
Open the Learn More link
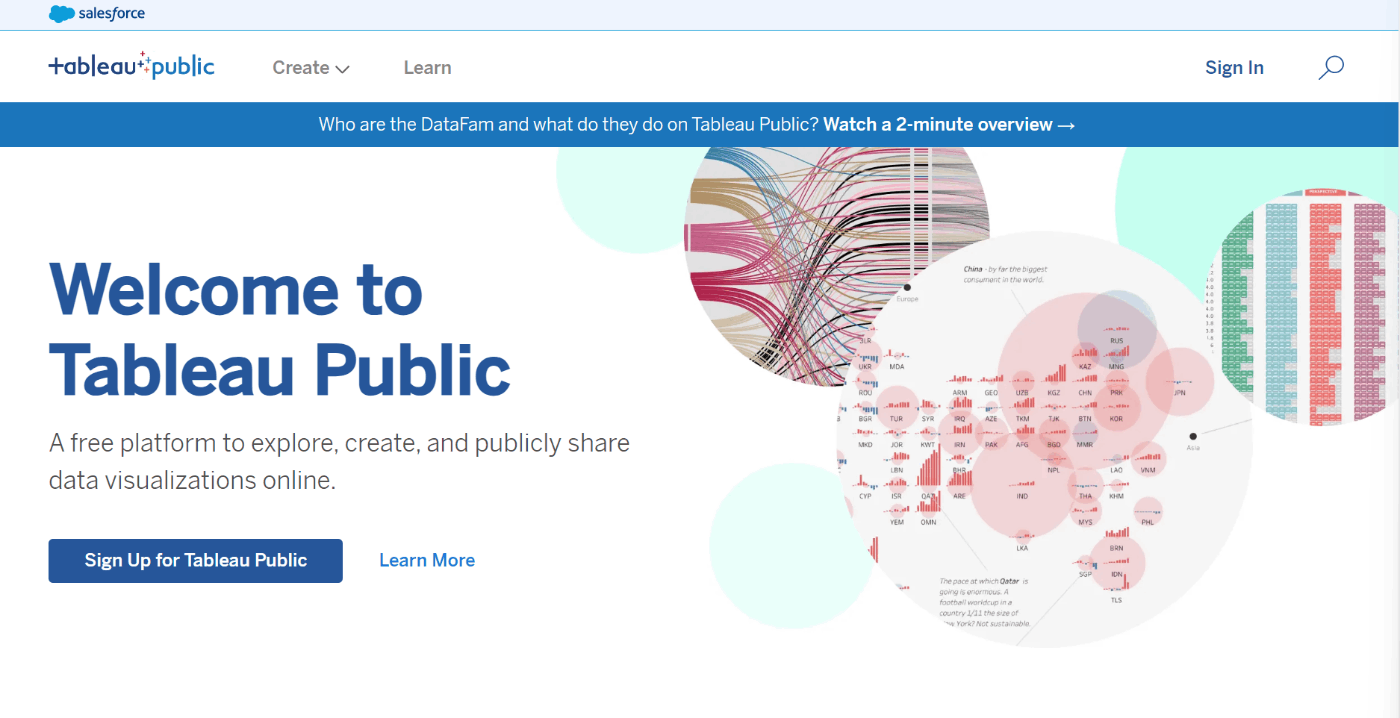(x=427, y=561)
